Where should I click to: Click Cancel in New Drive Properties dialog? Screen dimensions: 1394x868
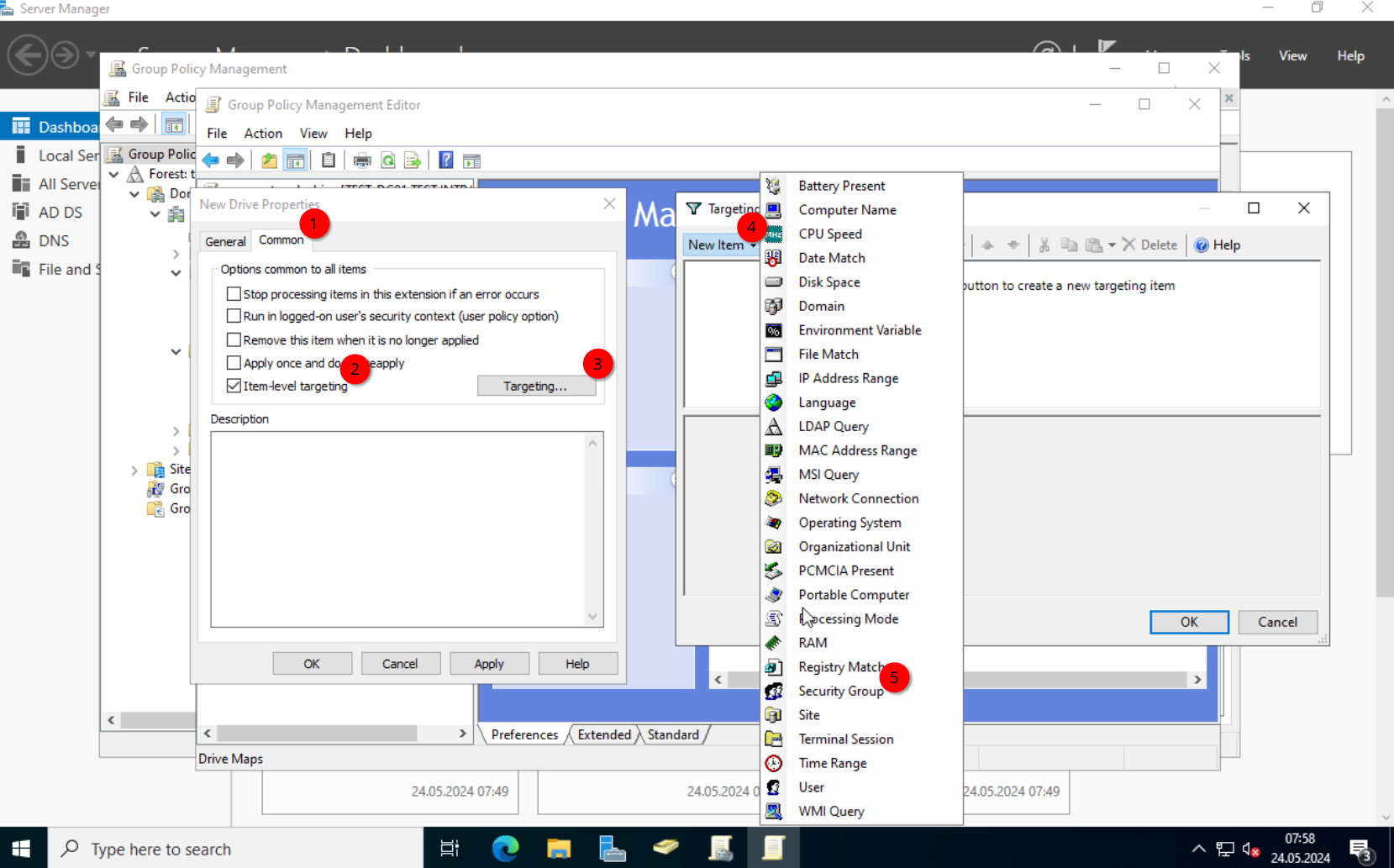click(400, 664)
